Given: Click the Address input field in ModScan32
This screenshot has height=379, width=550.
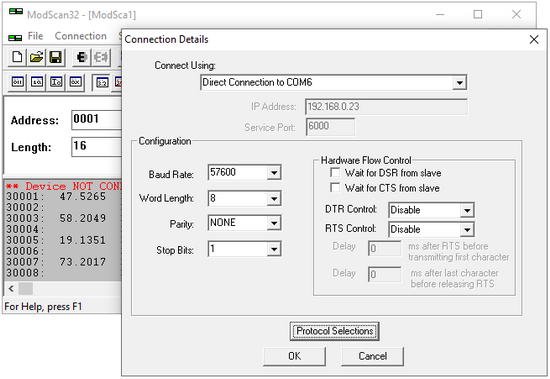Looking at the screenshot, I should [x=96, y=120].
